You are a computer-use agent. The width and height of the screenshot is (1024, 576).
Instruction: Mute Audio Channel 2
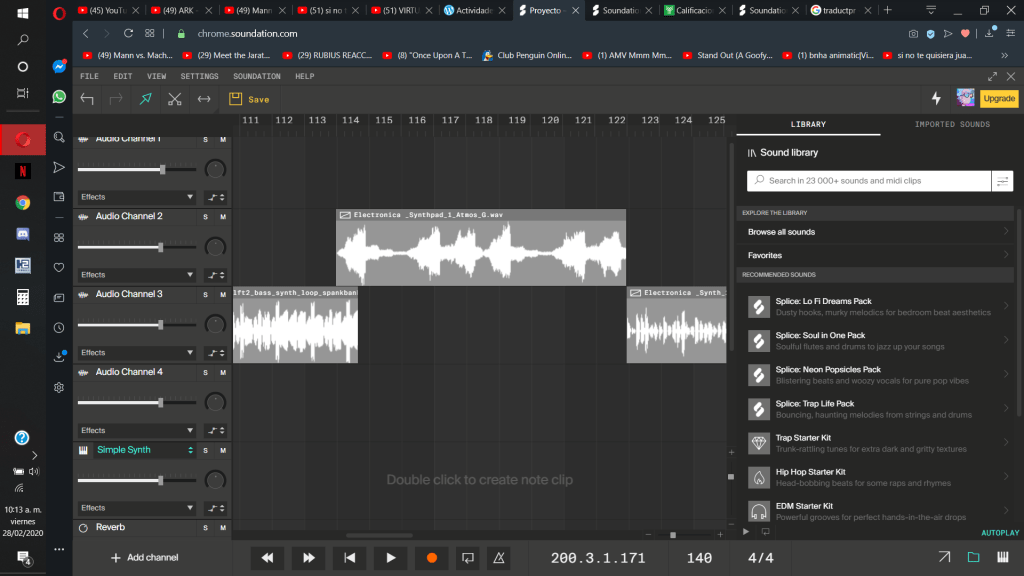coord(222,216)
